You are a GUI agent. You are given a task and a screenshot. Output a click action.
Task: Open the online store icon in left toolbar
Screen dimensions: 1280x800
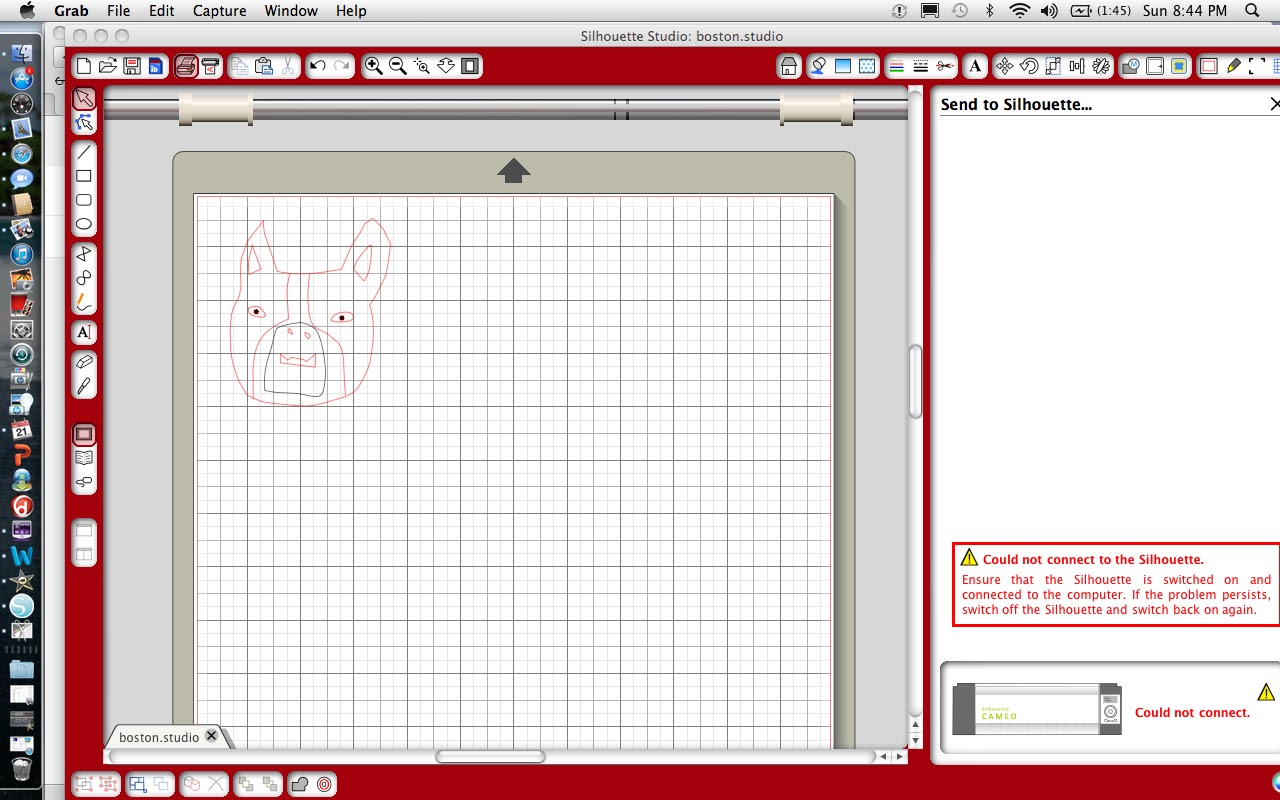click(x=84, y=482)
